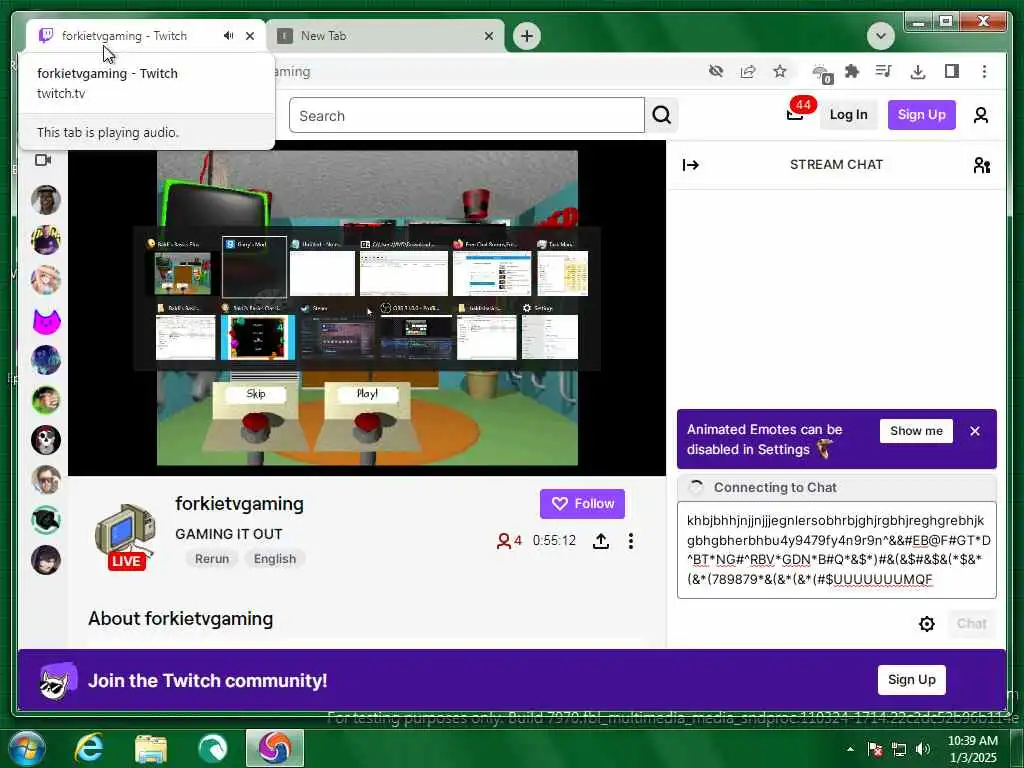Viewport: 1024px width, 768px height.
Task: Open the Windows Start button
Action: [x=26, y=748]
